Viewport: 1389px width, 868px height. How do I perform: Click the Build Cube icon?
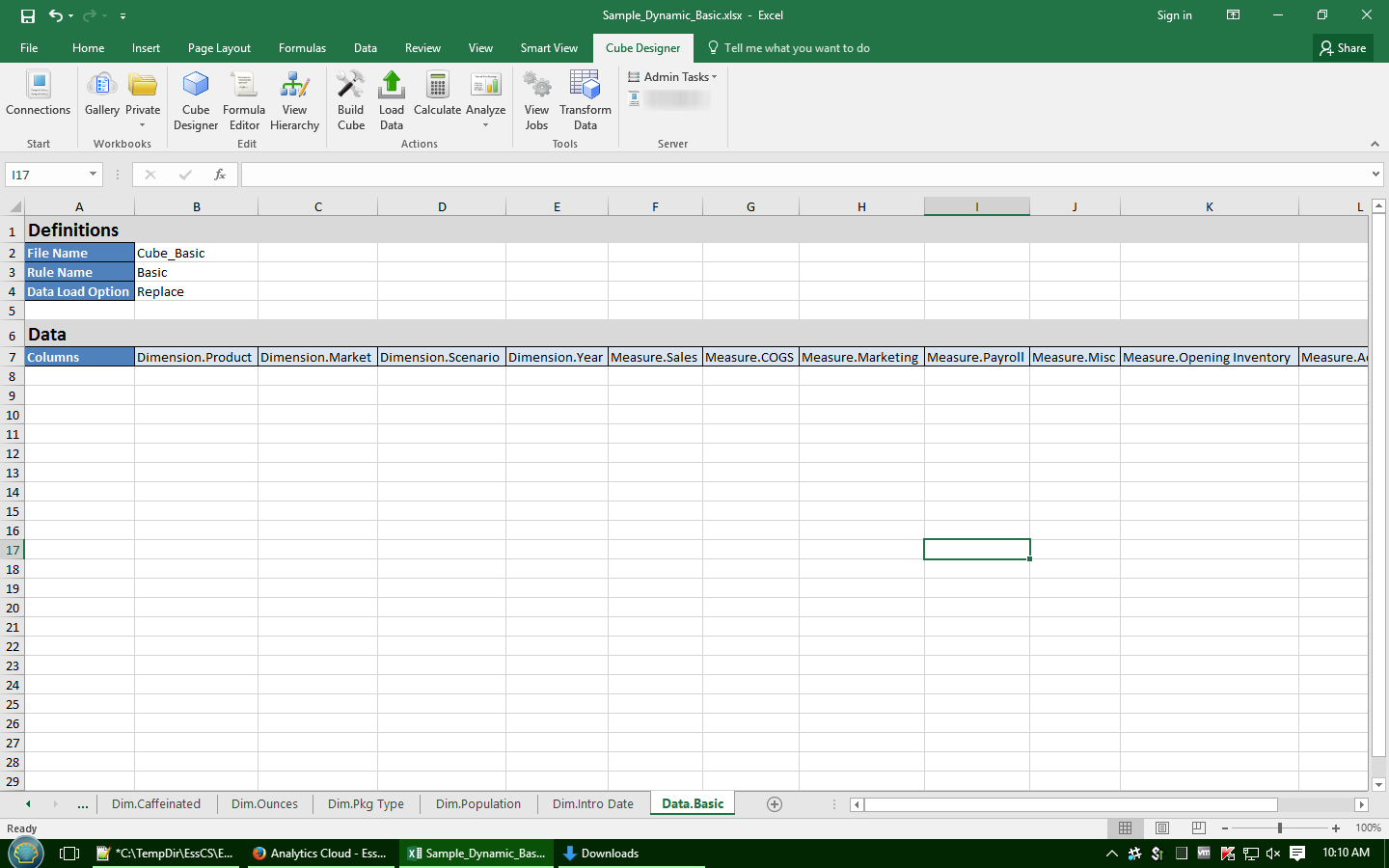tap(351, 100)
